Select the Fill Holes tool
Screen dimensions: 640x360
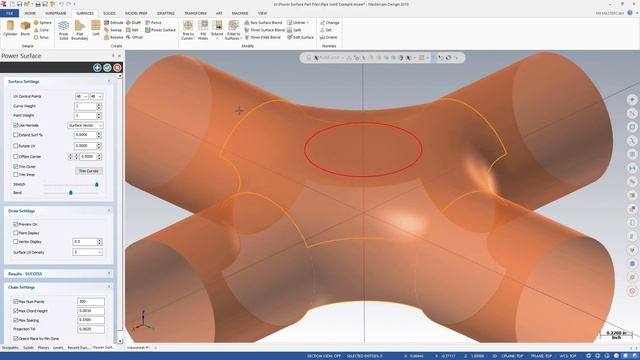click(203, 30)
